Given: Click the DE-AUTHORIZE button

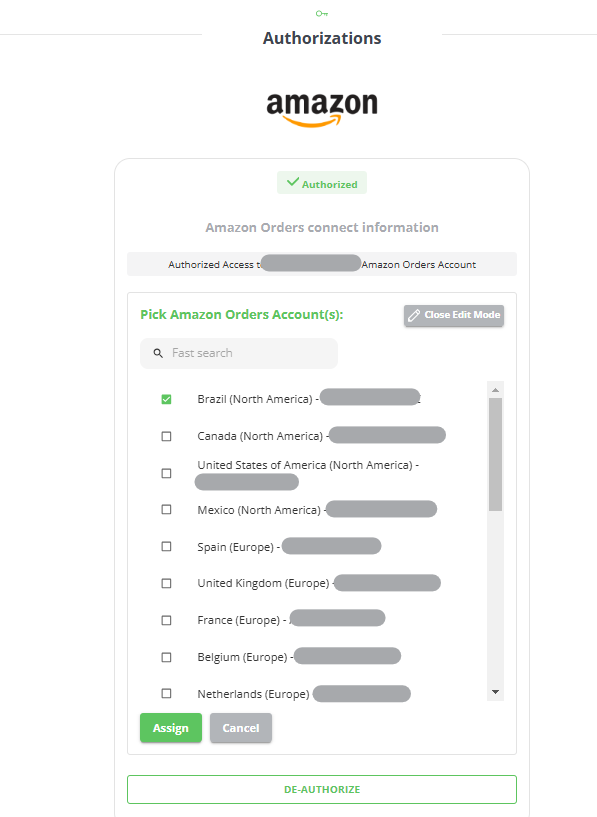Looking at the screenshot, I should tap(322, 789).
